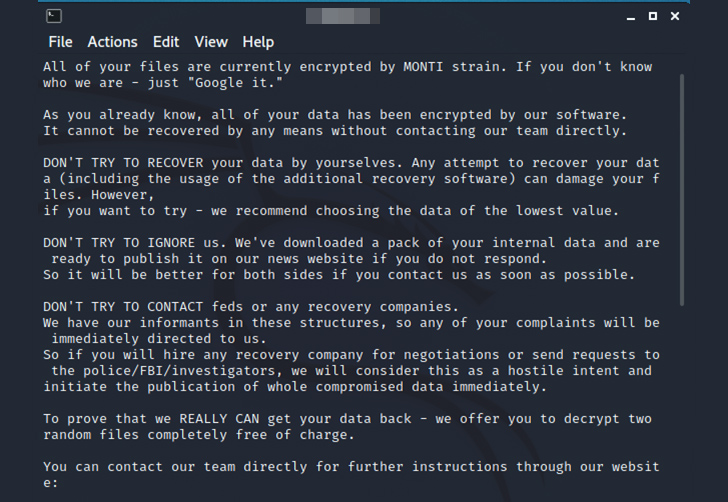Minimize the terminal window
This screenshot has height=502, width=728.
pyautogui.click(x=630, y=16)
